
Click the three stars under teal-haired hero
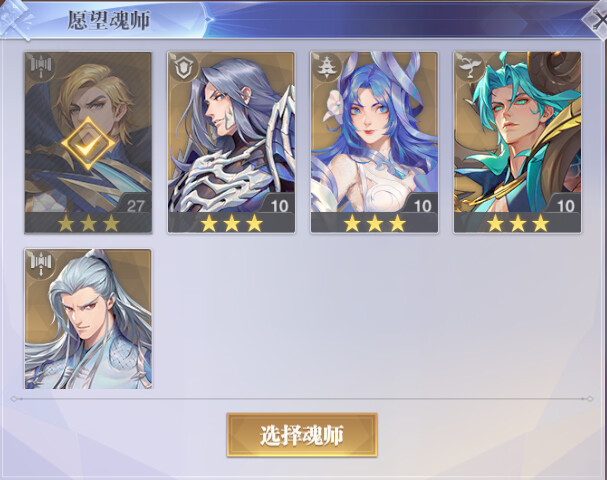518,223
